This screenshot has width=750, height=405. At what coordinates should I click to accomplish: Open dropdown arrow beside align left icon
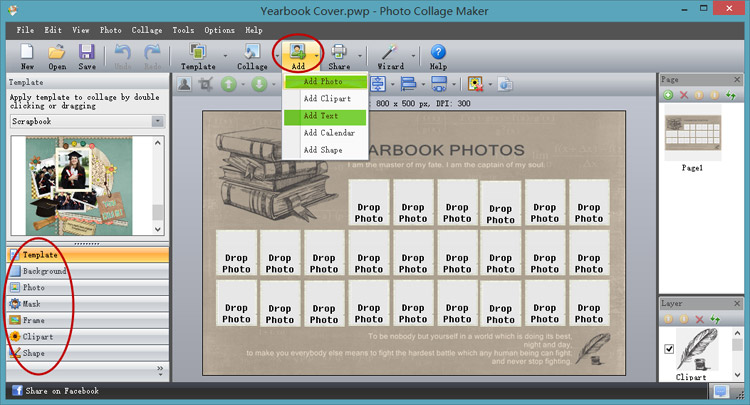(x=423, y=85)
